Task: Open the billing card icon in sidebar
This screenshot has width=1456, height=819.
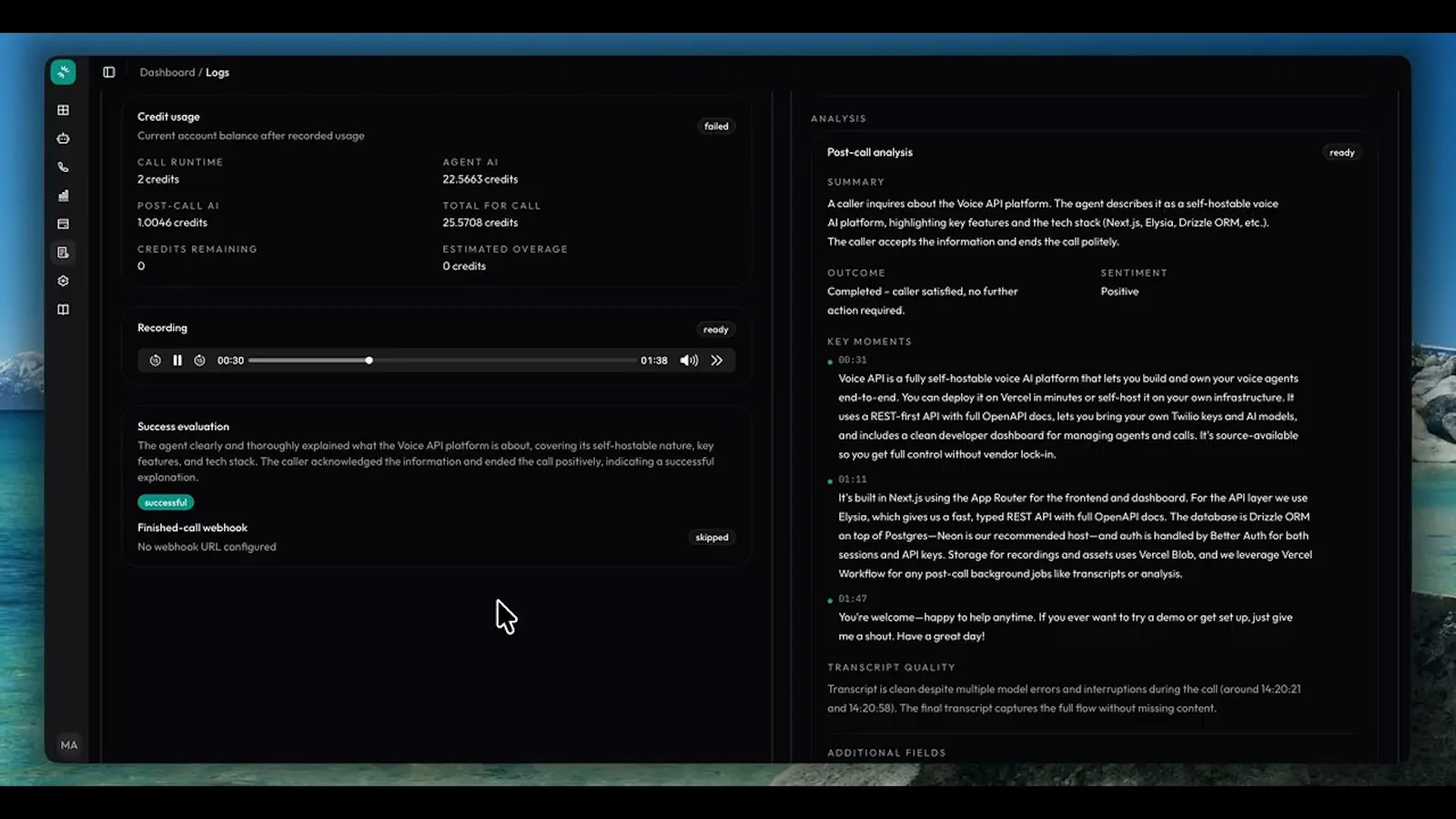Action: pos(63,224)
